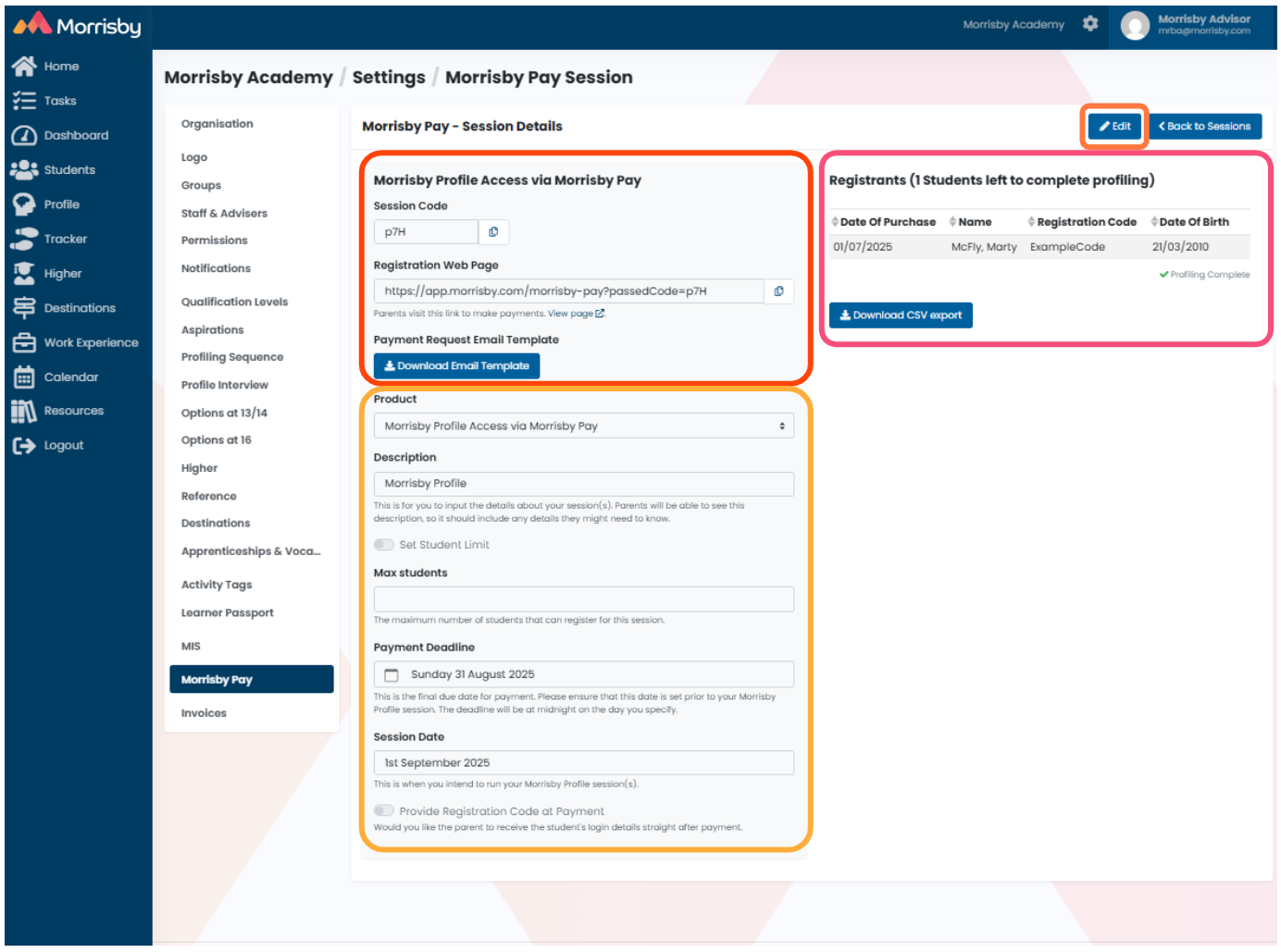Click calendar icon in Payment Deadline

pos(392,674)
